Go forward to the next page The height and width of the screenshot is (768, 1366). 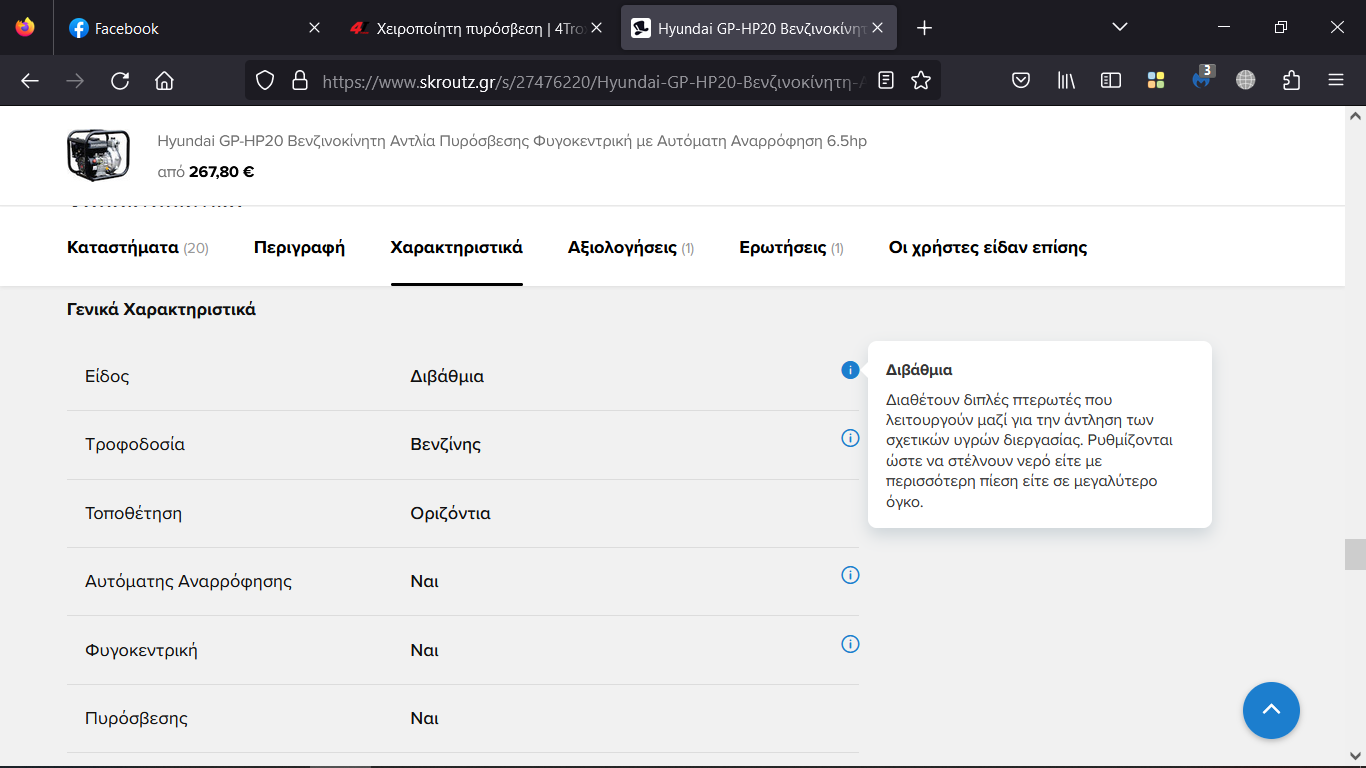(x=75, y=80)
